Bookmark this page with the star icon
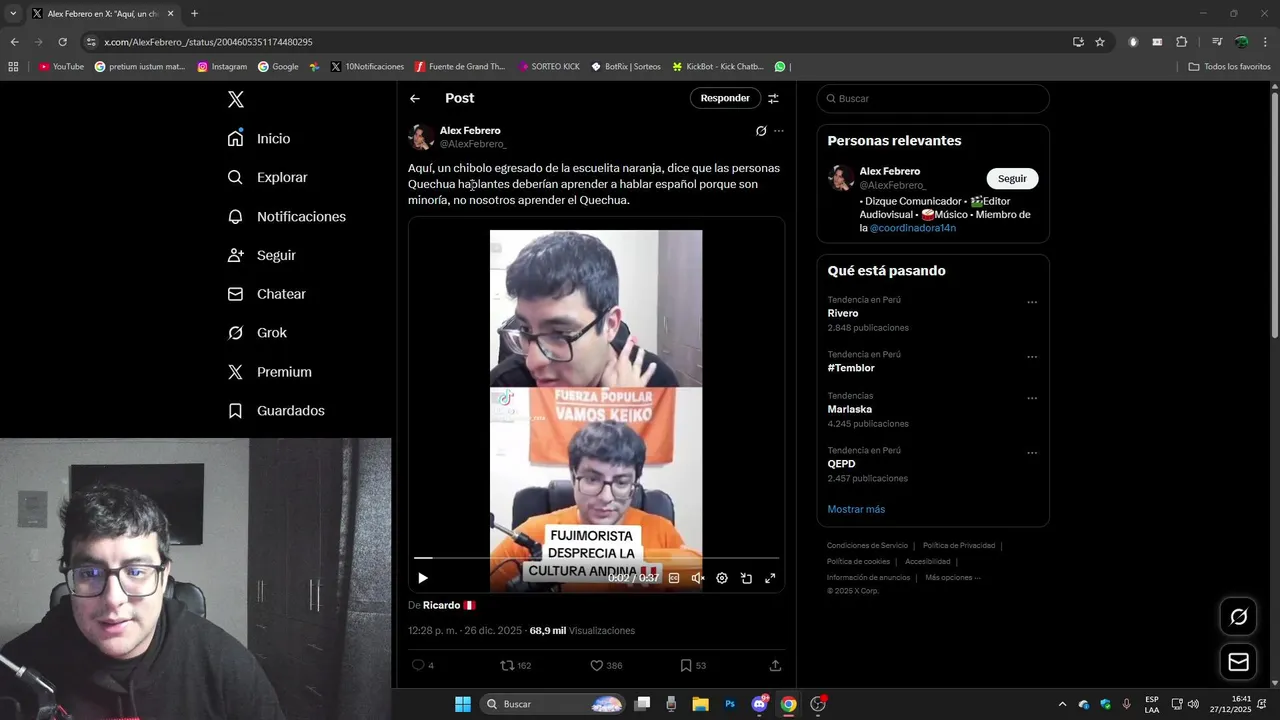Screen dimensions: 1280x720 (x=1100, y=42)
